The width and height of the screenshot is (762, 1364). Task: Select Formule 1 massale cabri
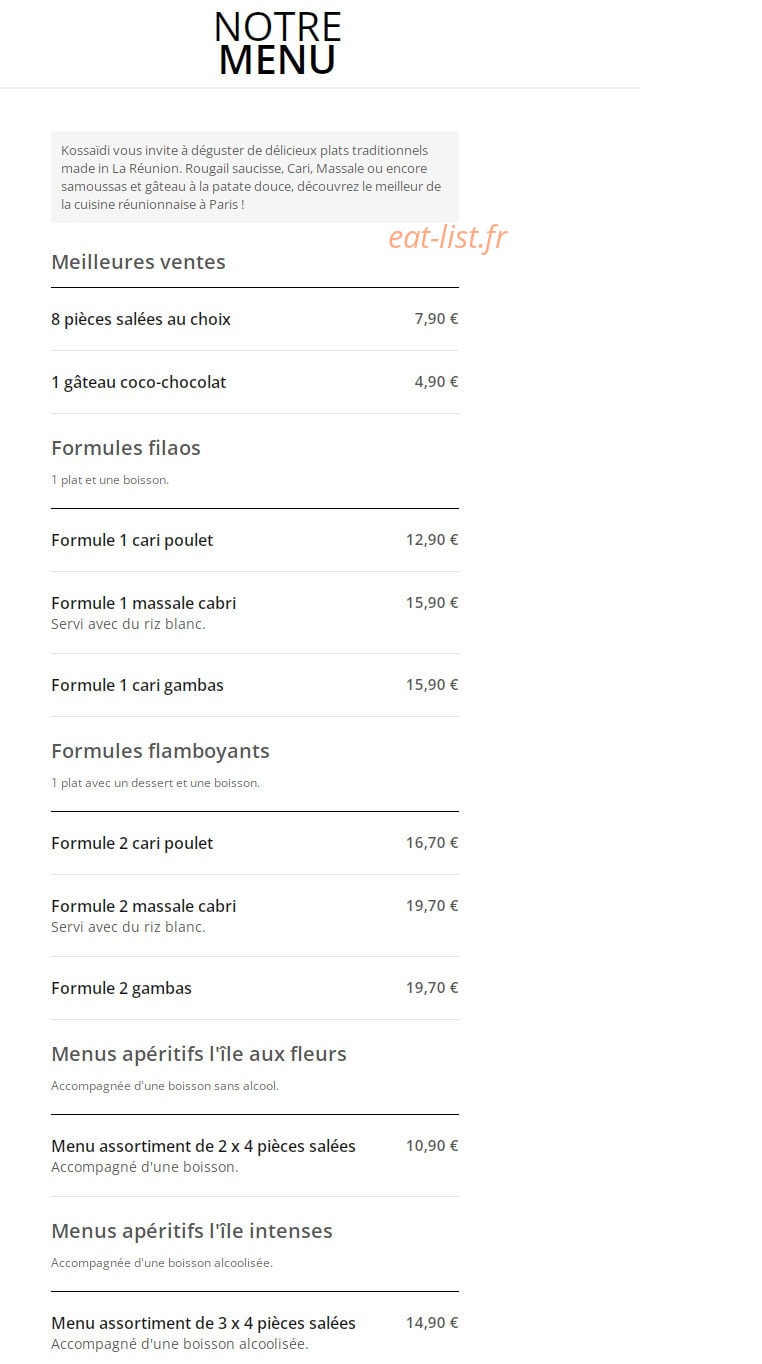(255, 612)
